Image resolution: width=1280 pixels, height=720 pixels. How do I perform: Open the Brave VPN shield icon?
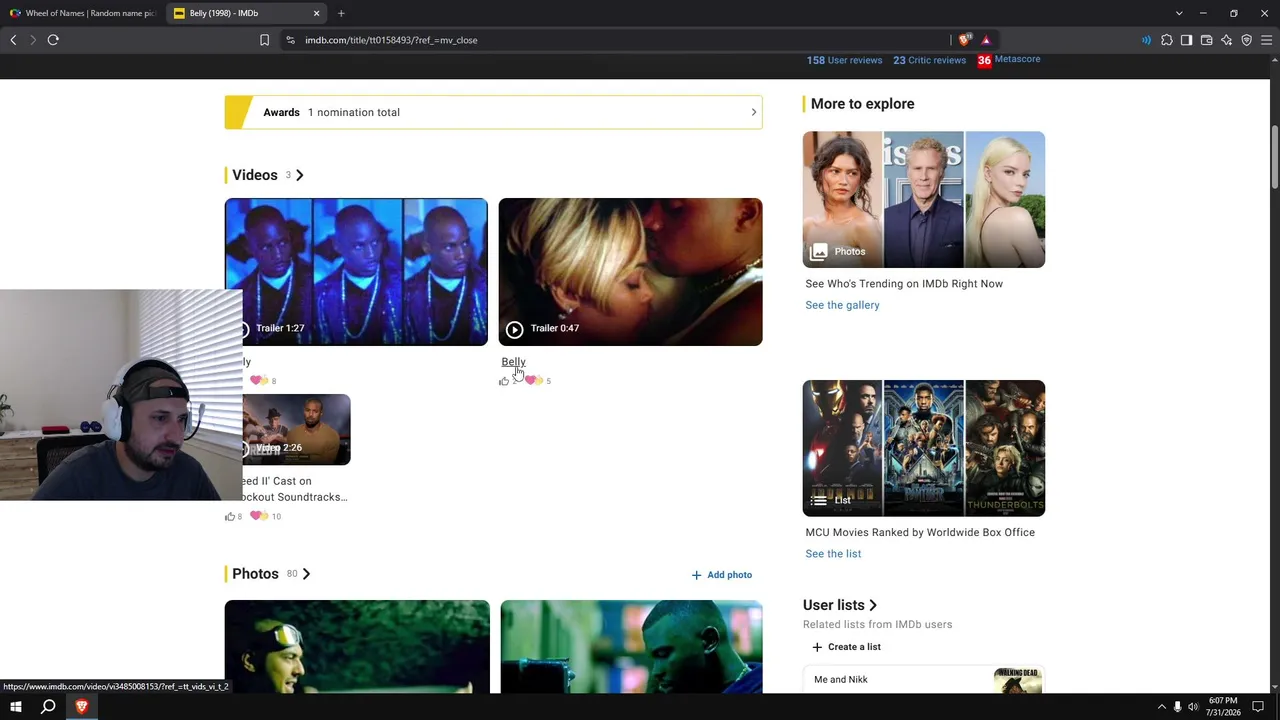(x=1246, y=40)
